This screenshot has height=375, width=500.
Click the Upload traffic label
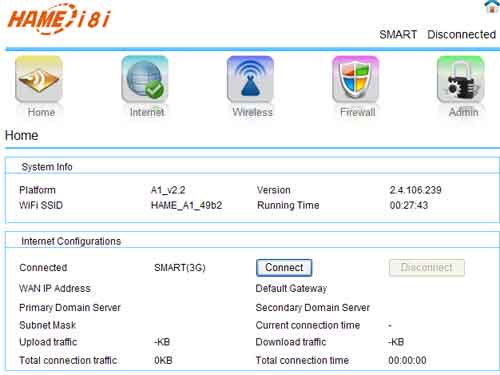click(48, 342)
